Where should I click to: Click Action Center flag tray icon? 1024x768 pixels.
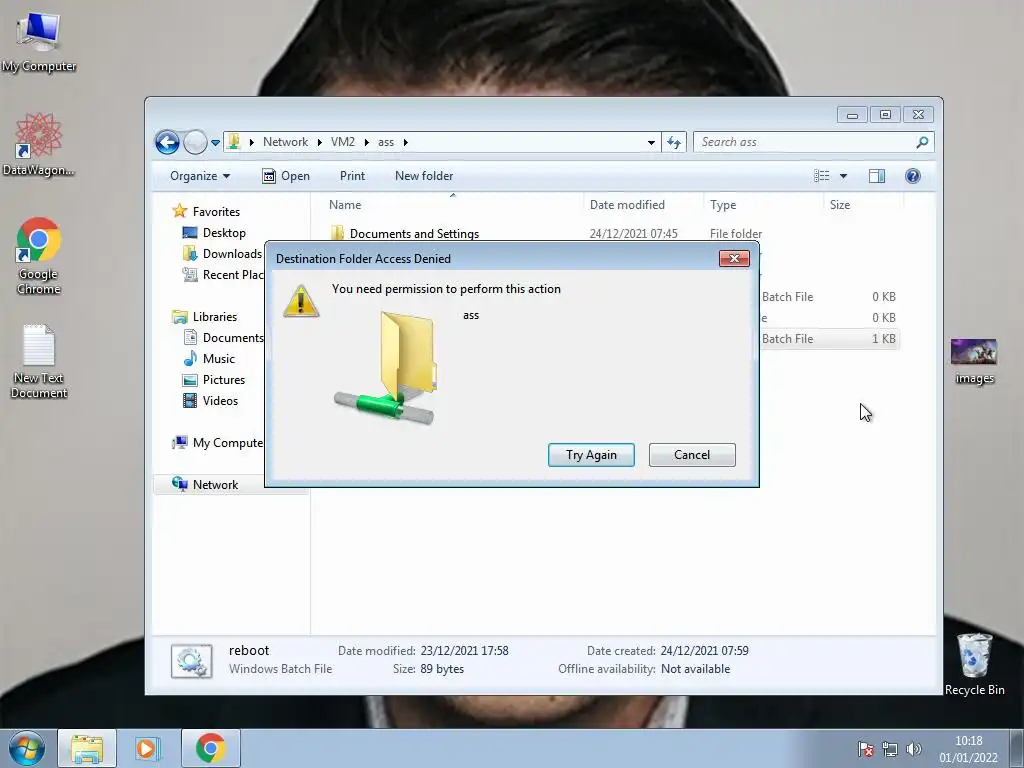tap(866, 749)
